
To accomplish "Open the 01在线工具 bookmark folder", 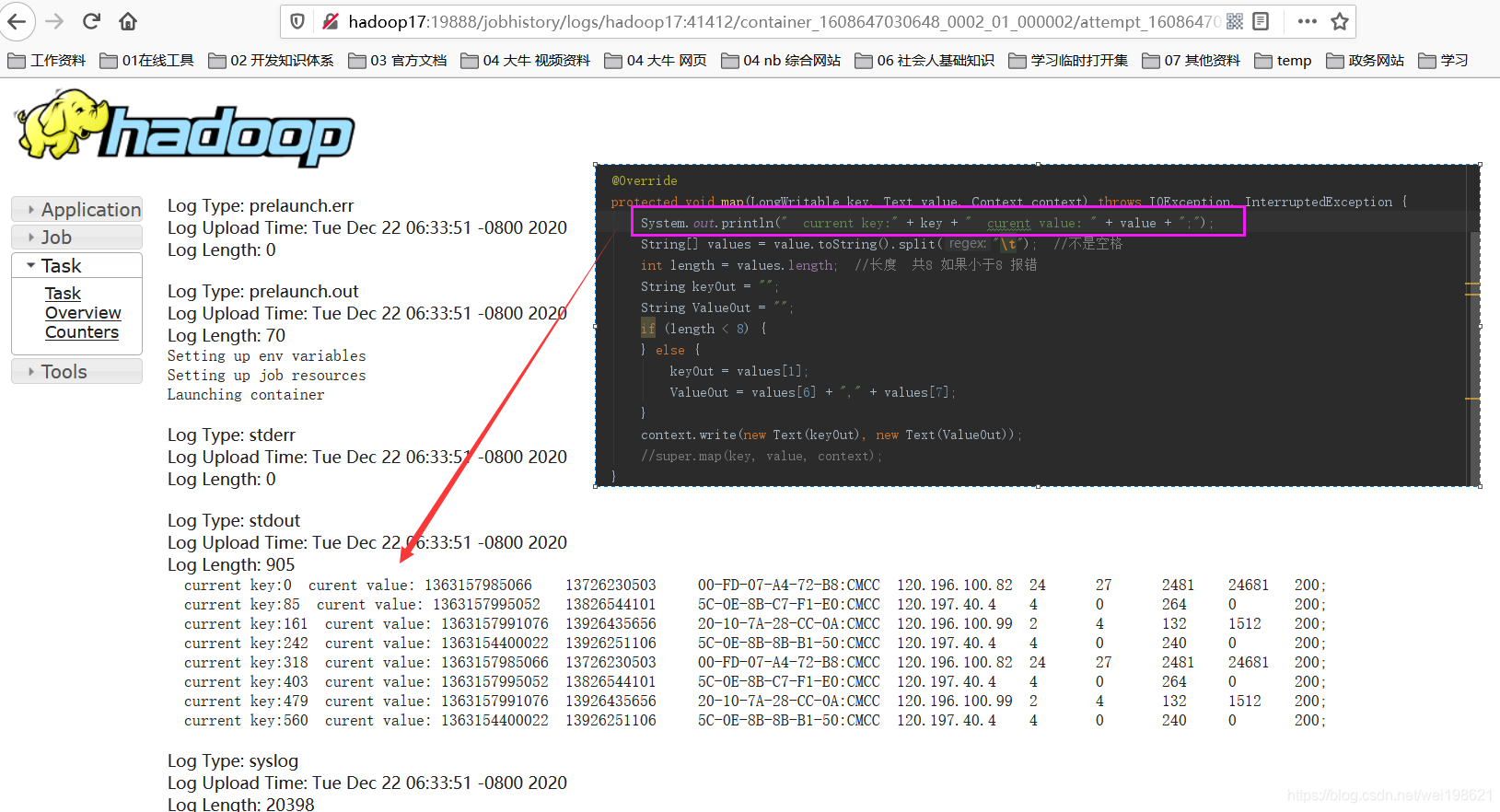I will tap(147, 61).
